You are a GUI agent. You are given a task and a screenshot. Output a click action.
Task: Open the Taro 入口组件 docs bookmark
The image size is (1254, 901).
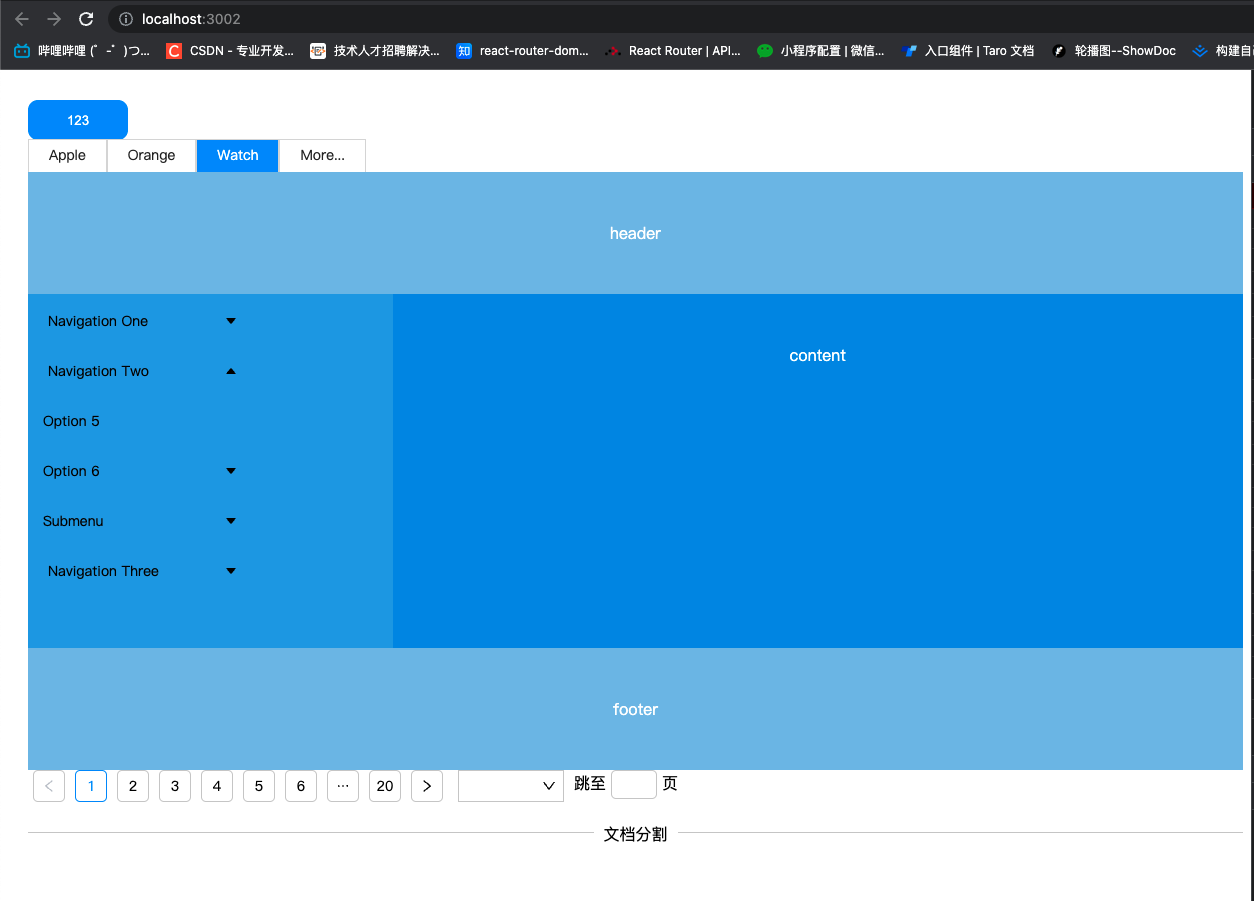[x=965, y=50]
